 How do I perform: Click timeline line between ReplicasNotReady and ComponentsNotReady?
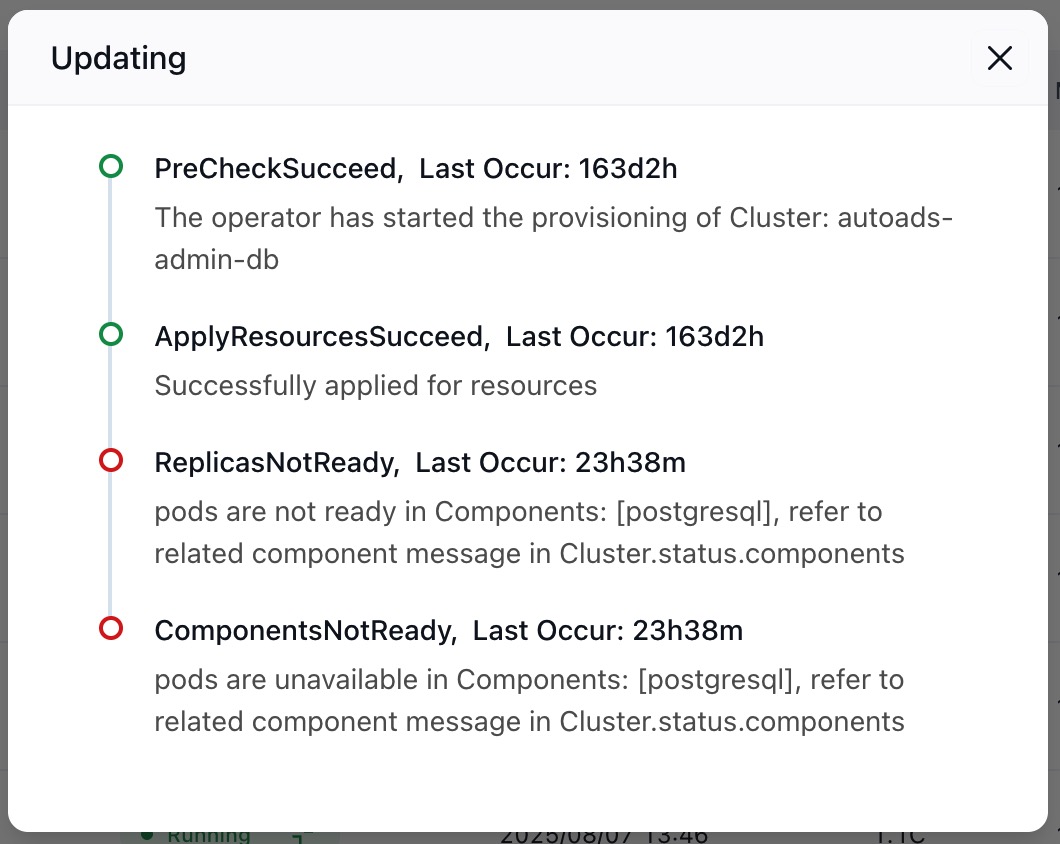pos(111,545)
